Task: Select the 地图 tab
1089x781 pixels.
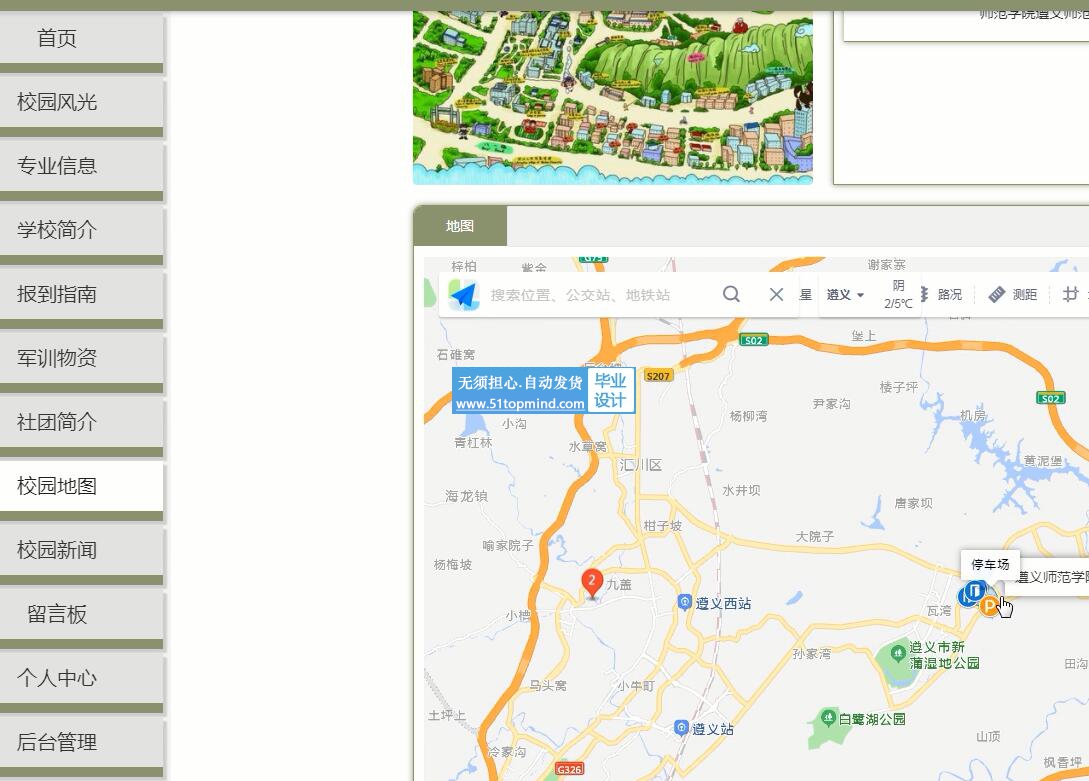Action: [460, 226]
